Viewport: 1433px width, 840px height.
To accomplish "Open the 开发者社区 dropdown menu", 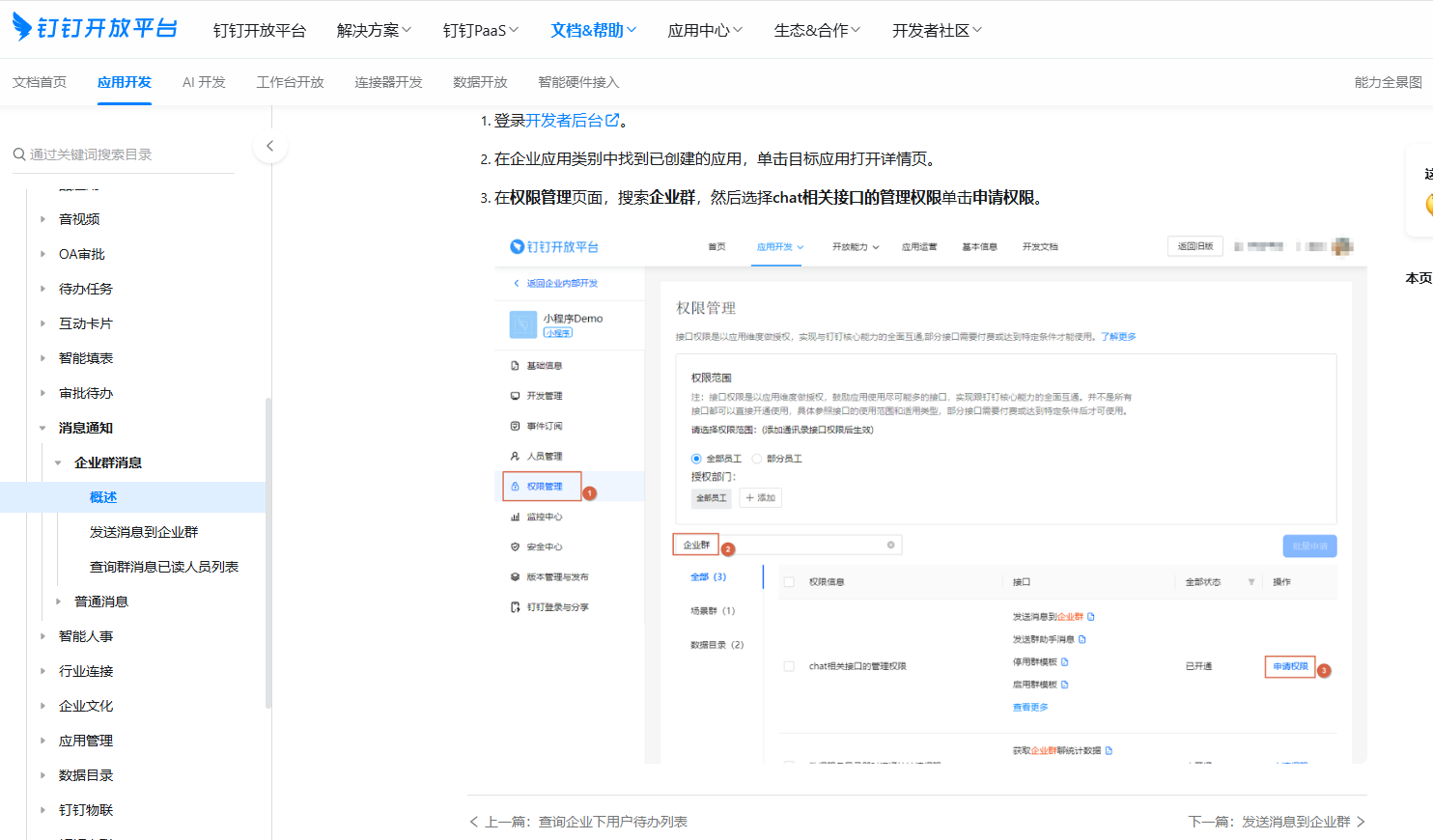I will click(937, 31).
